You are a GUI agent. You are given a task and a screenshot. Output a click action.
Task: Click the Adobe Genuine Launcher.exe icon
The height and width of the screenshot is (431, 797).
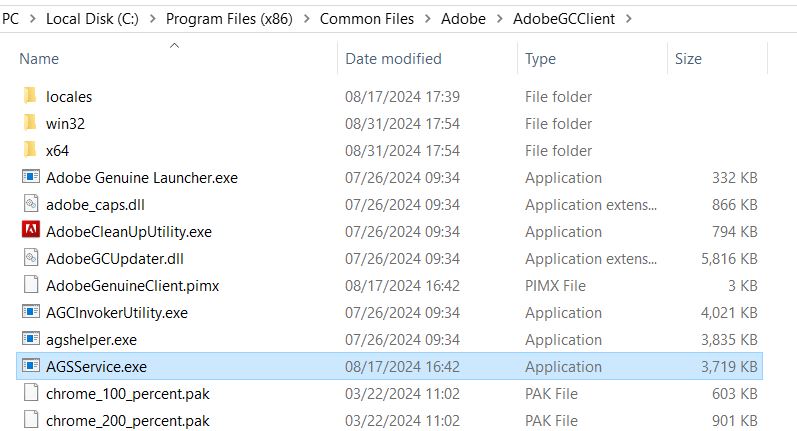(29, 178)
